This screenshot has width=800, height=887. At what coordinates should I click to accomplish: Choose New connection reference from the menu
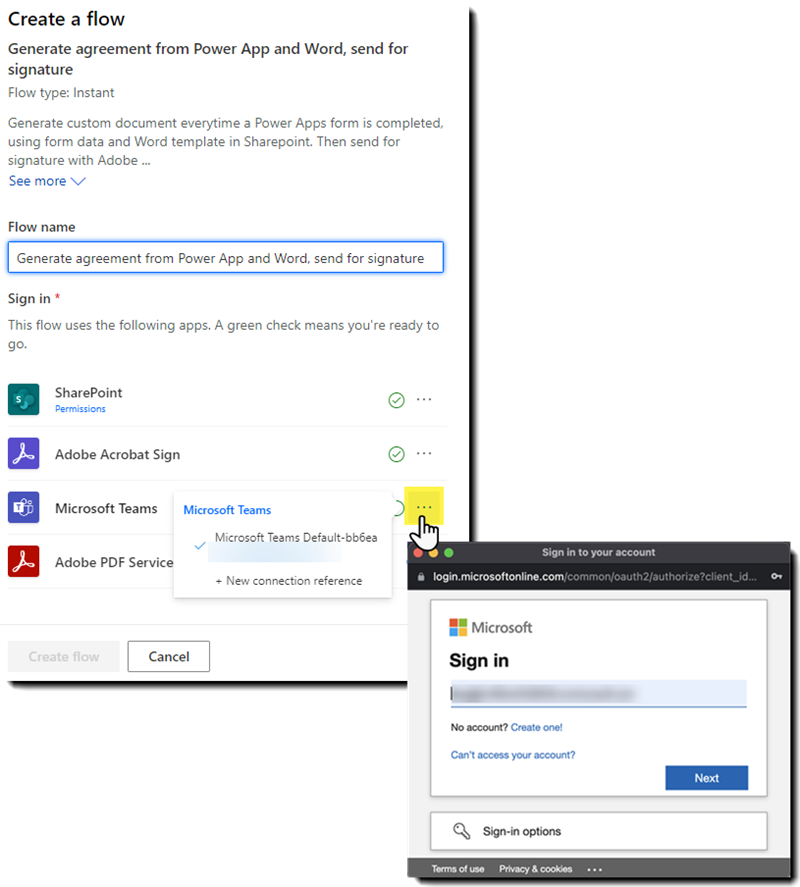coord(283,580)
